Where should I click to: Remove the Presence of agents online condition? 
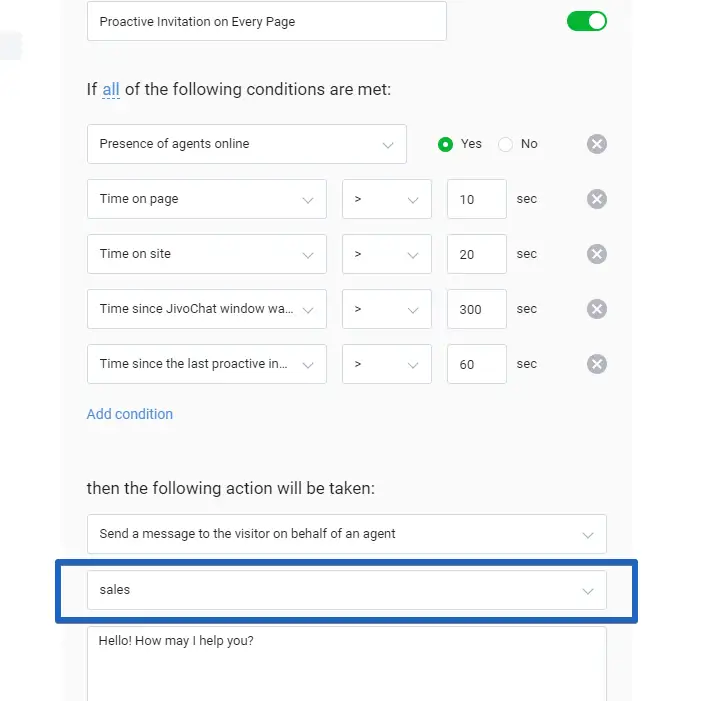pos(596,144)
